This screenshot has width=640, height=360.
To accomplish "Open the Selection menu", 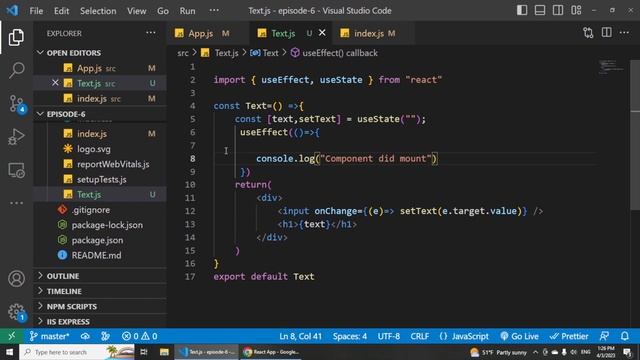I will click(98, 11).
